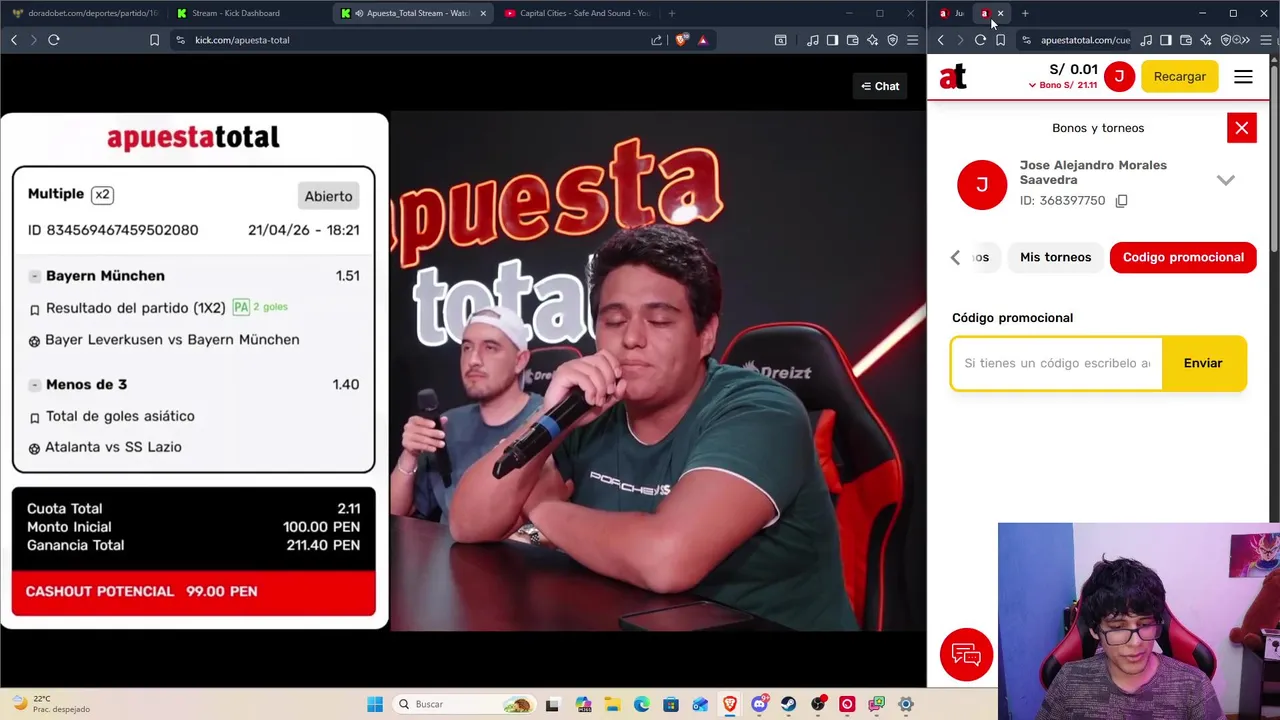Bookmark the kick.com page

(154, 40)
